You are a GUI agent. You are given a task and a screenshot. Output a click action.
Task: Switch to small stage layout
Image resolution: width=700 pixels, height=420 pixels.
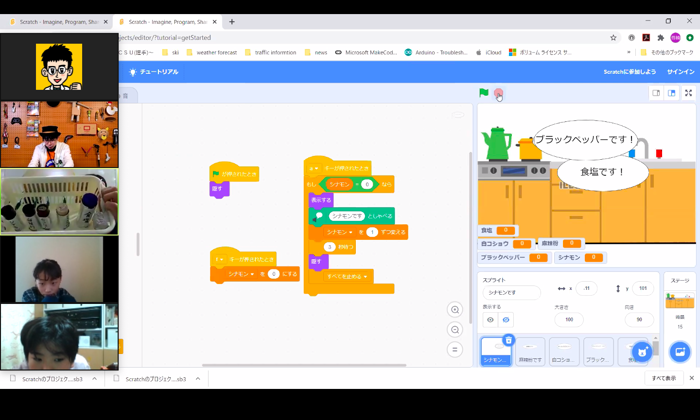[656, 93]
